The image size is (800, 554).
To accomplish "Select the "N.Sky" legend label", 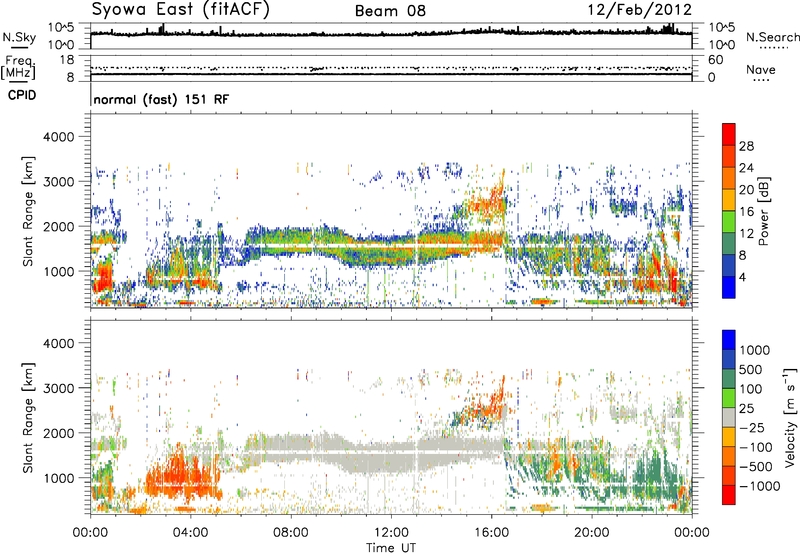I will click(19, 37).
